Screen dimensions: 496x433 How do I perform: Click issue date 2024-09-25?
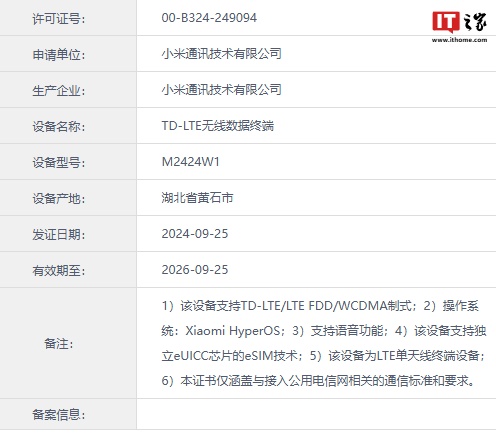[195, 234]
